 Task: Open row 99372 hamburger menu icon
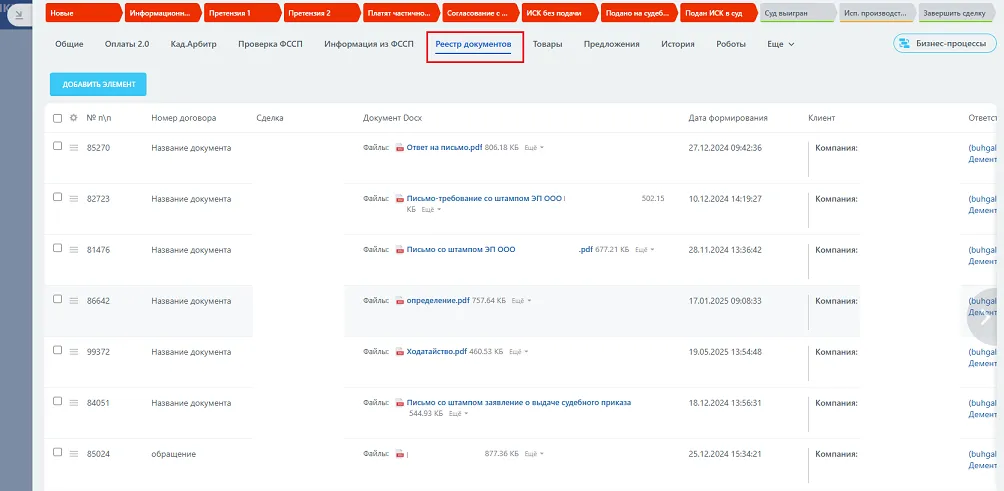point(74,352)
